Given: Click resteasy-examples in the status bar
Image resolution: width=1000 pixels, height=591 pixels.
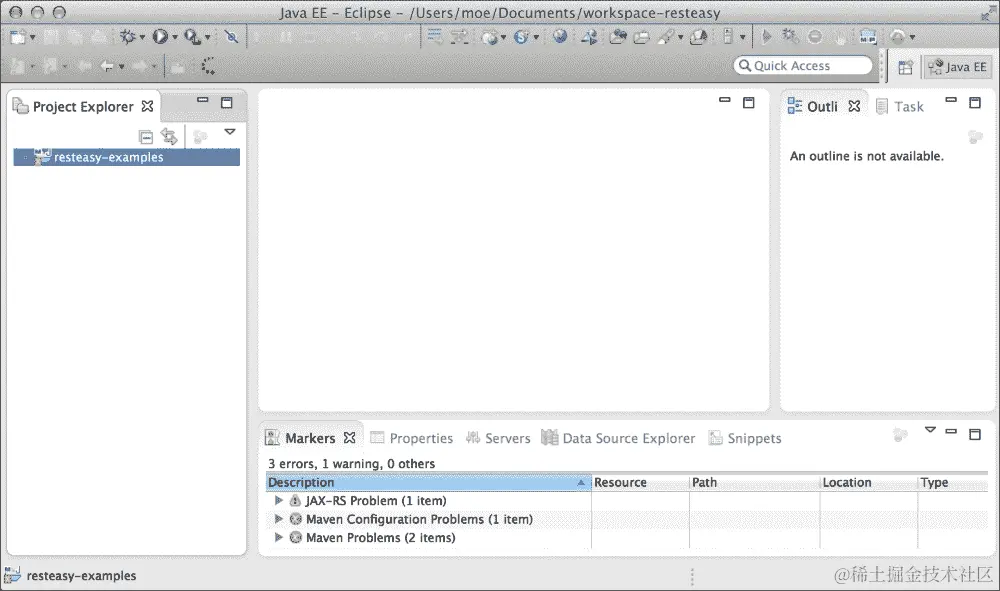Looking at the screenshot, I should [81, 576].
